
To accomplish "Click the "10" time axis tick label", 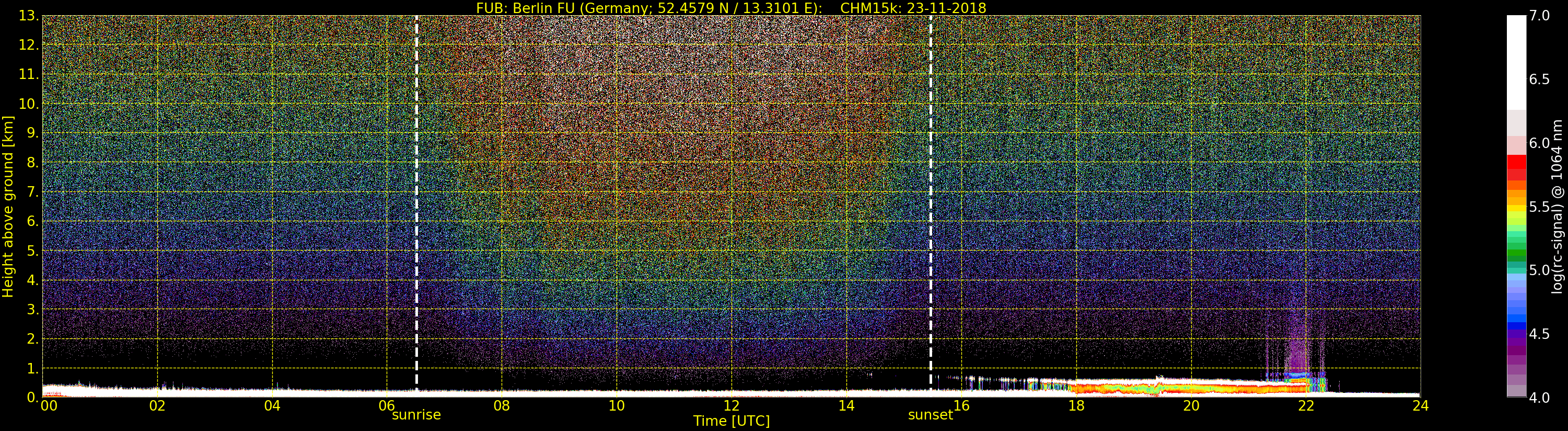I will (x=617, y=406).
